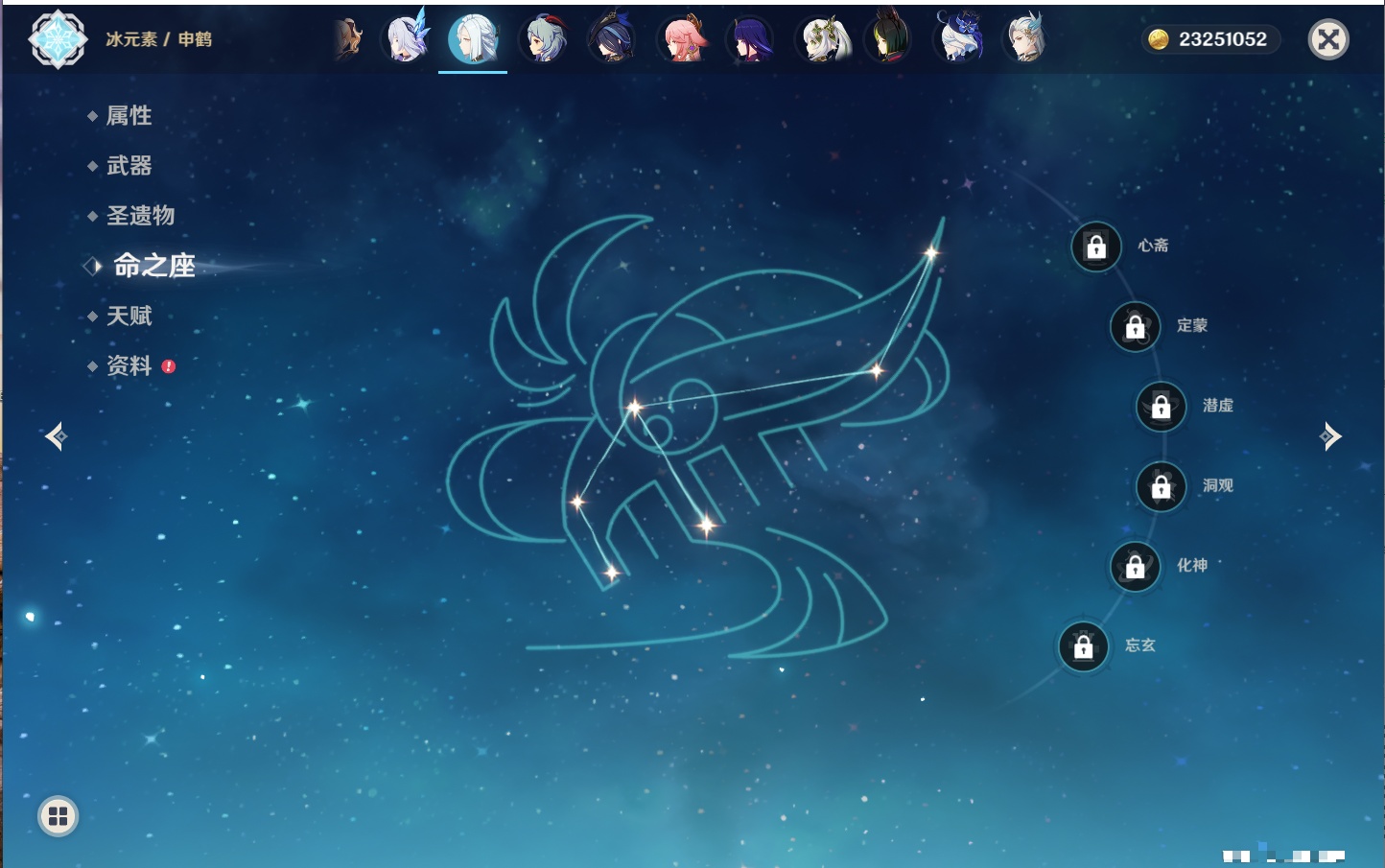This screenshot has width=1385, height=868.
Task: Open the locked 心斋 constellation node
Action: 1096,247
